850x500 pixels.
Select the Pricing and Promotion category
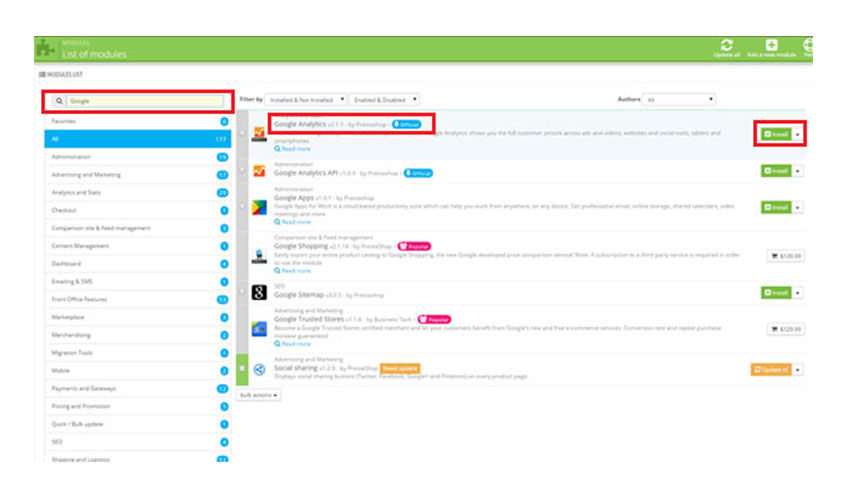[x=138, y=406]
